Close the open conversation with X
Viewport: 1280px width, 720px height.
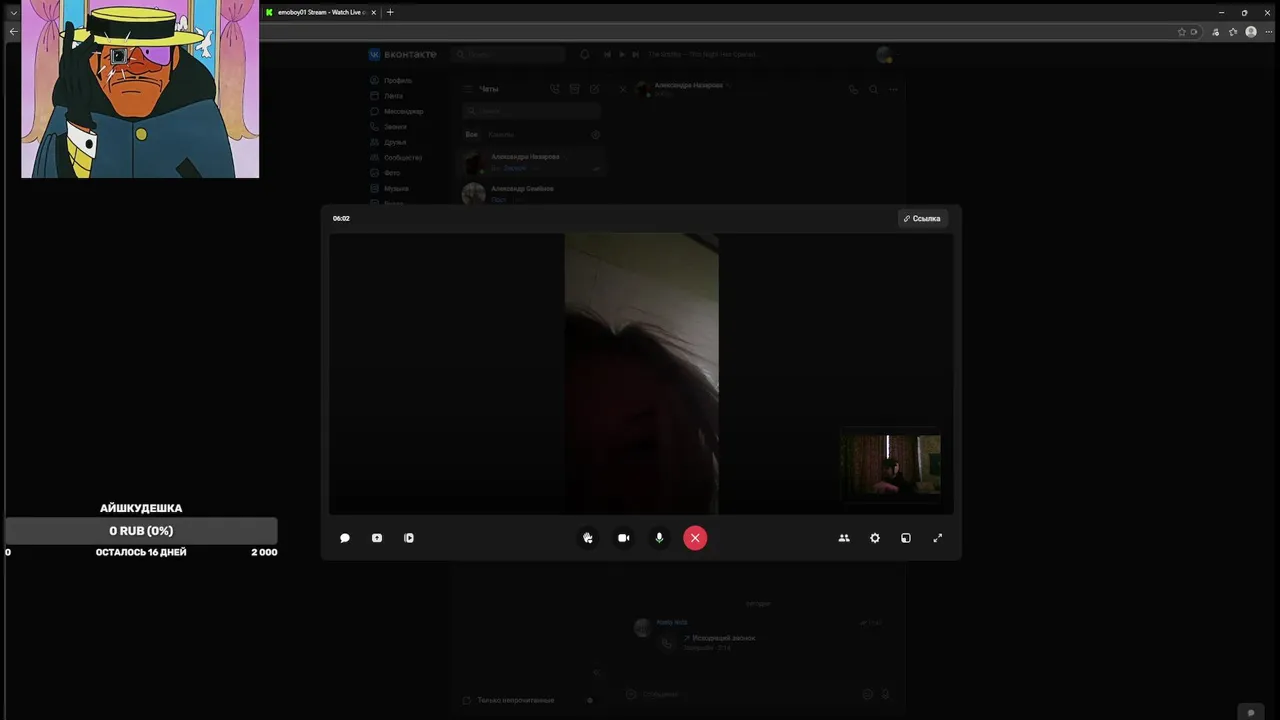[623, 89]
